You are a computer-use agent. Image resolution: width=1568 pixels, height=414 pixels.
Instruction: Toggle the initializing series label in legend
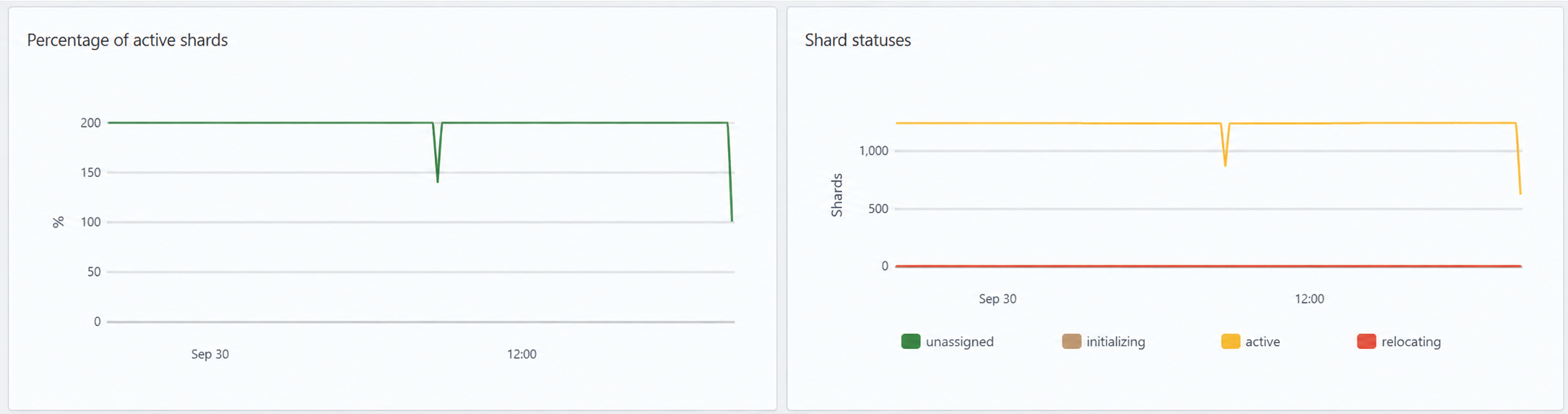(1116, 342)
